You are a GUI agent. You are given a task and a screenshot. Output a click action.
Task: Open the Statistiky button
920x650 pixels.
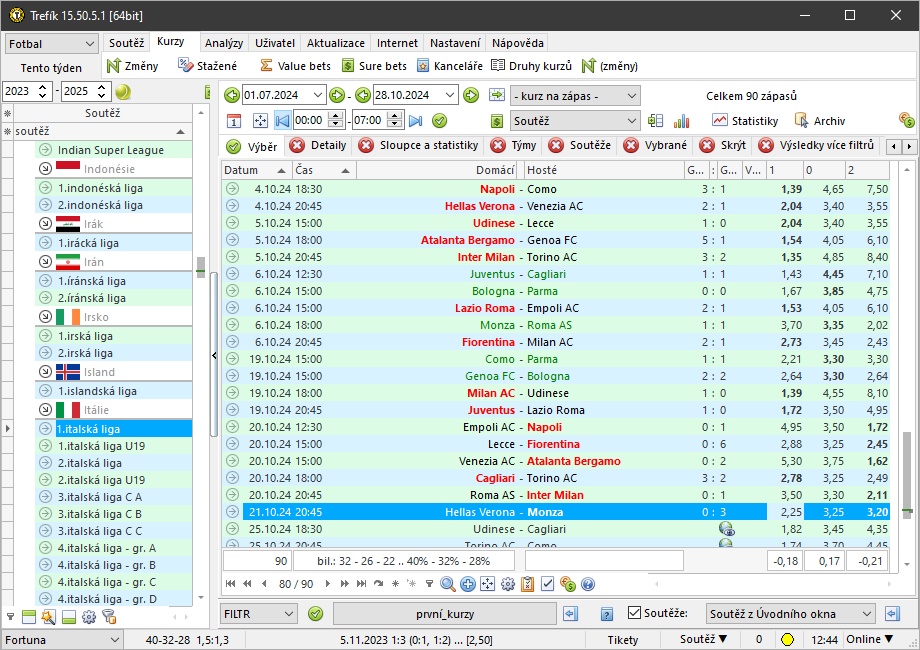pyautogui.click(x=745, y=121)
